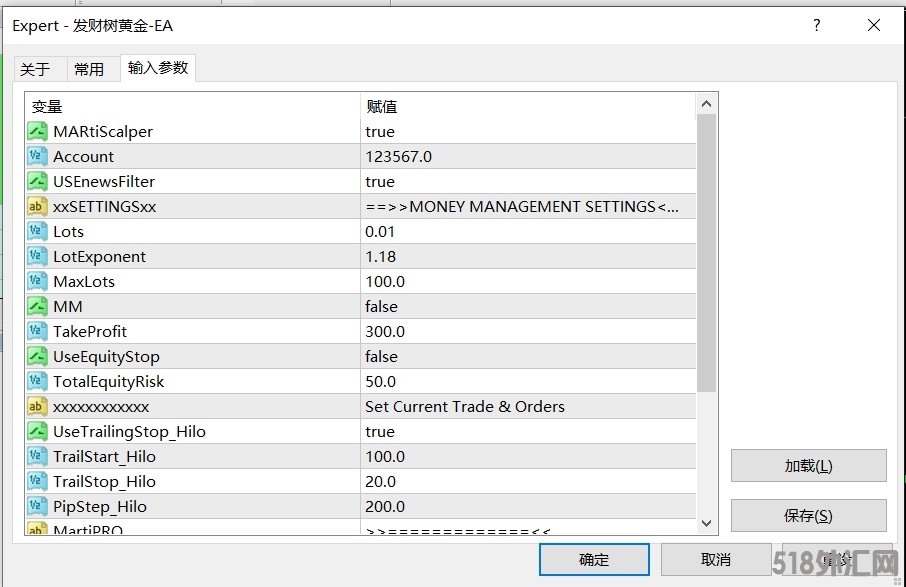The height and width of the screenshot is (587, 906).
Task: Click the boolean icon next to UseEquityStop
Action: click(x=37, y=356)
